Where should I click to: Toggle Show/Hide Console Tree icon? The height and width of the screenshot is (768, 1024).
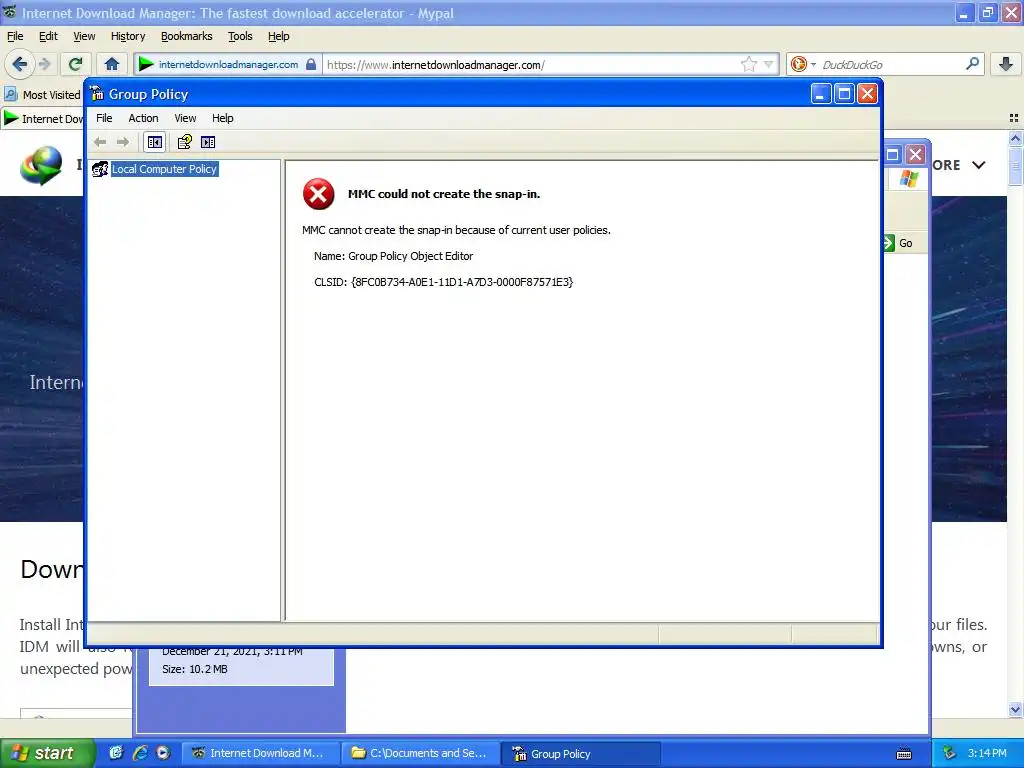[x=155, y=142]
